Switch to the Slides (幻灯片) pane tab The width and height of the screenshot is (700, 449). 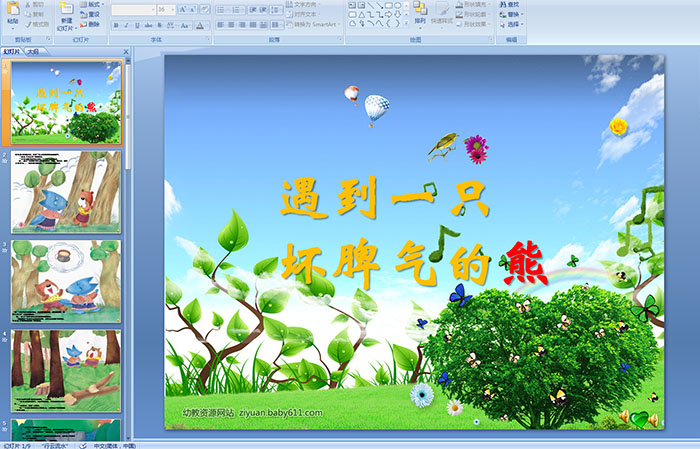coord(12,50)
